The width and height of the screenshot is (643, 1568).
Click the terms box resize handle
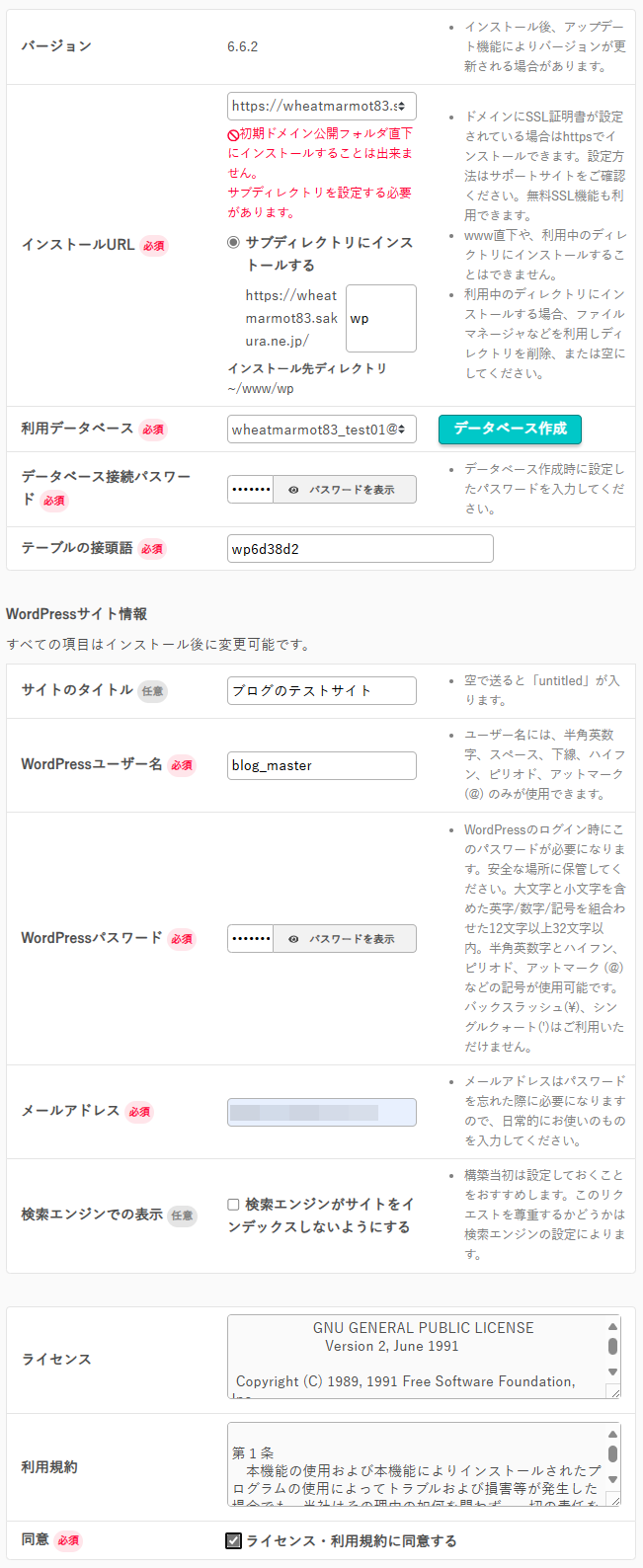point(613,1499)
